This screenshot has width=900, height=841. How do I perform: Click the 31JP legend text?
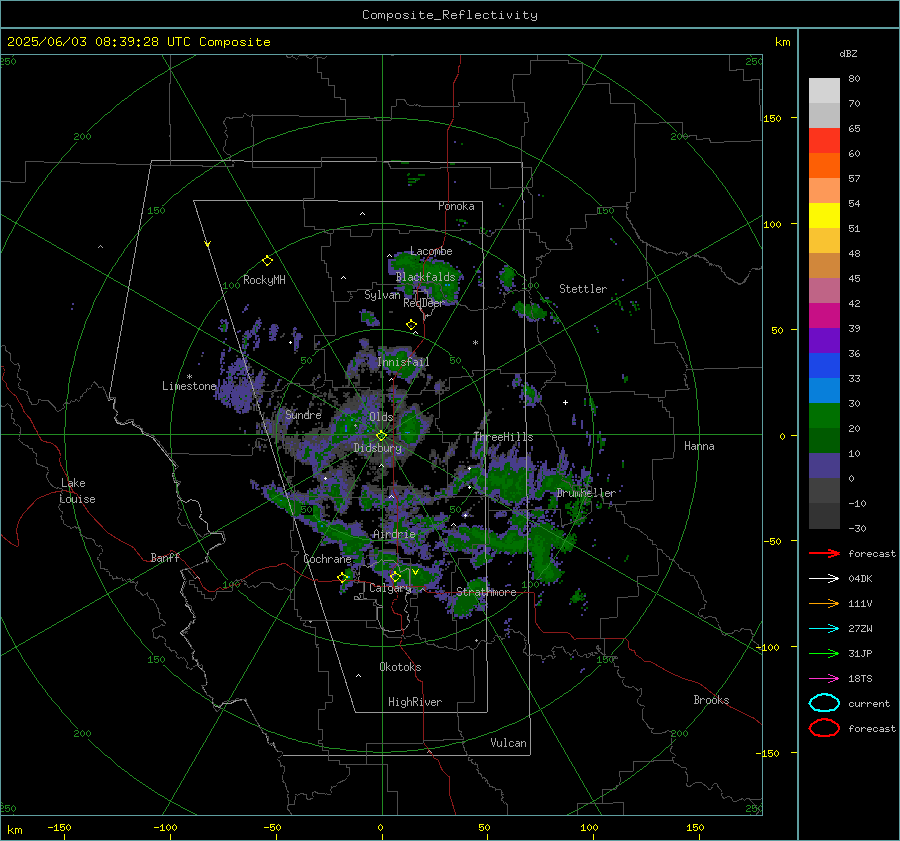pos(860,653)
